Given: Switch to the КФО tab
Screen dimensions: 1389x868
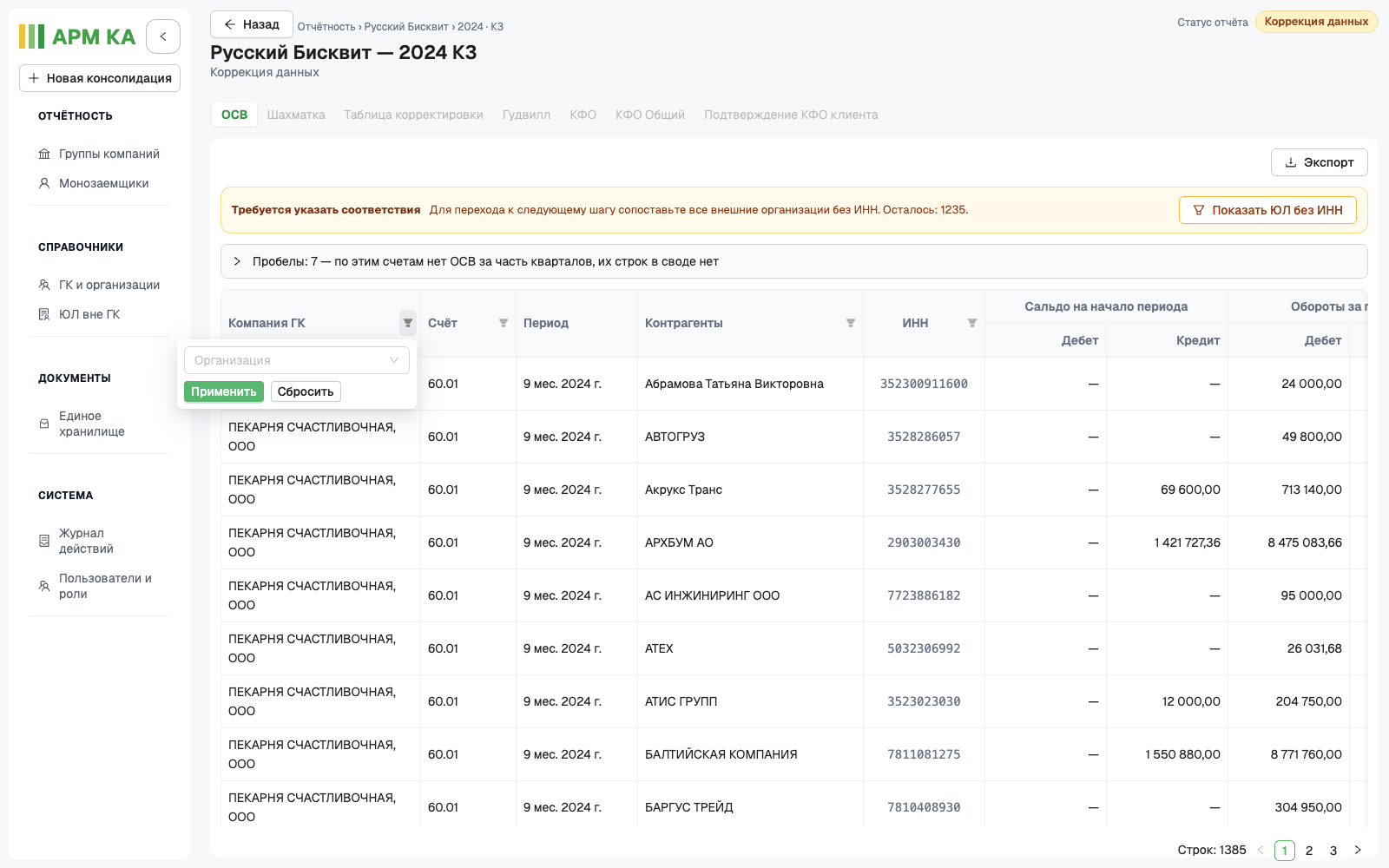Looking at the screenshot, I should (x=583, y=115).
